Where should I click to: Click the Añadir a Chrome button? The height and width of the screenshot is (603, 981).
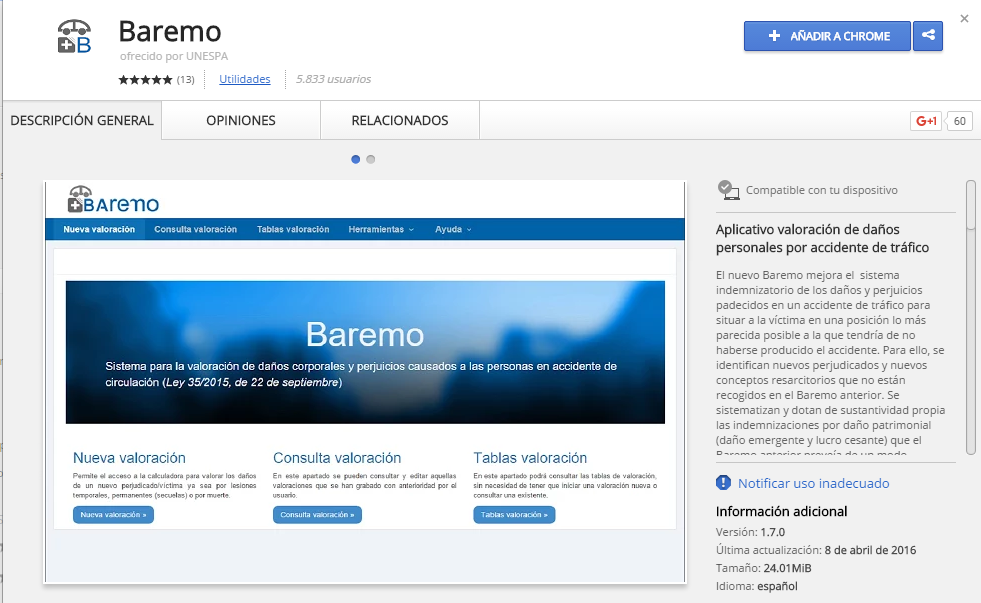(827, 36)
